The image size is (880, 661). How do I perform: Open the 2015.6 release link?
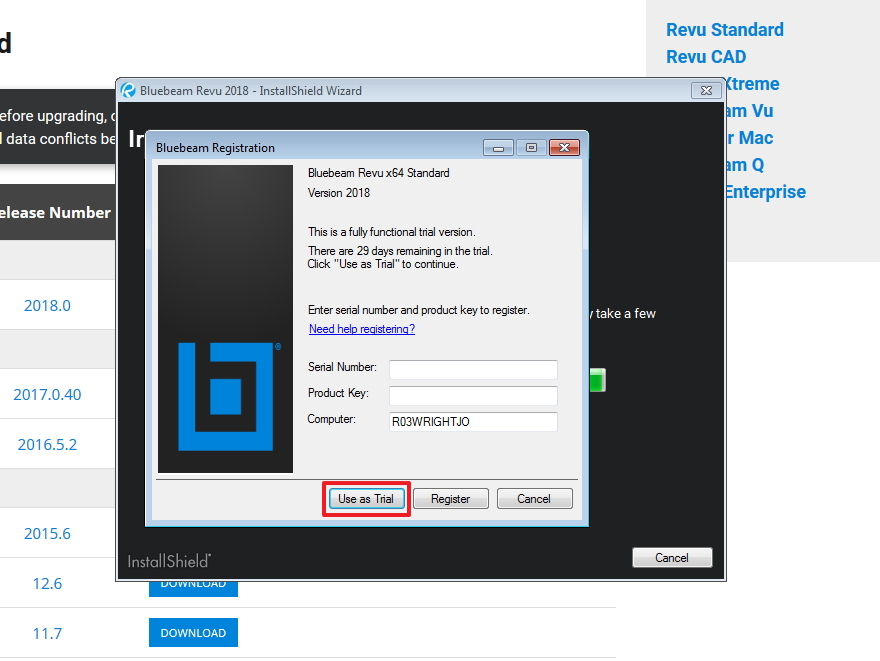click(47, 533)
